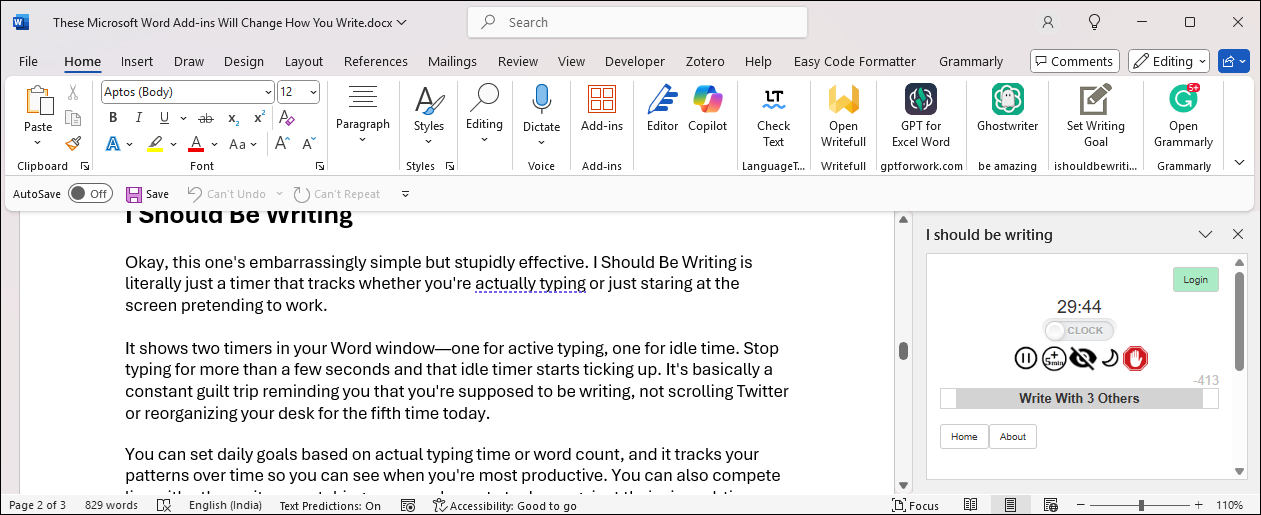Toggle AutoSave on
Screen dimensions: 1261x515
click(90, 194)
